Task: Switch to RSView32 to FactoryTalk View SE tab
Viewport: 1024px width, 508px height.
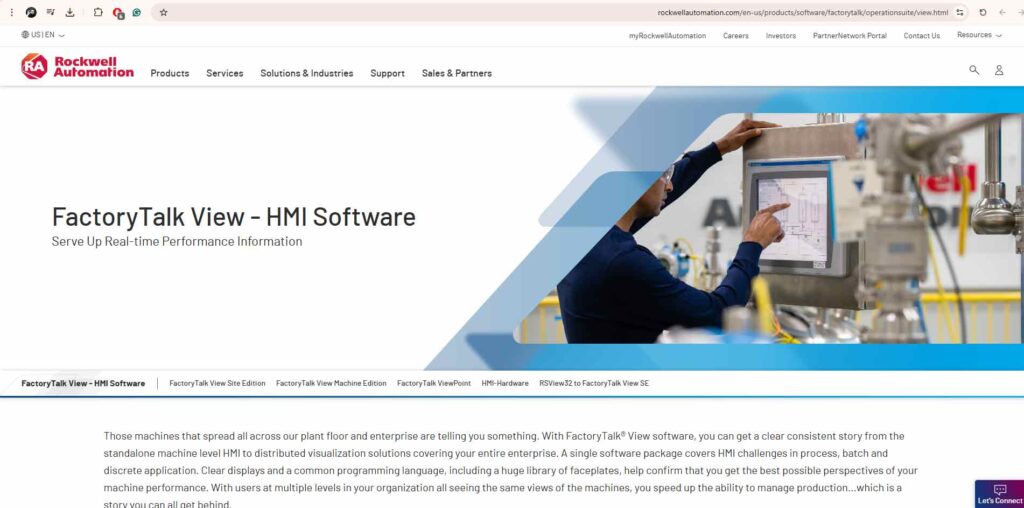Action: [594, 383]
